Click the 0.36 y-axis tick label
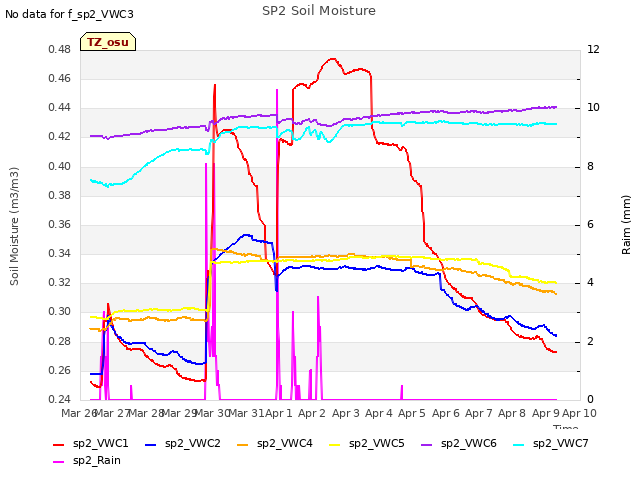640x480 pixels. pyautogui.click(x=60, y=224)
